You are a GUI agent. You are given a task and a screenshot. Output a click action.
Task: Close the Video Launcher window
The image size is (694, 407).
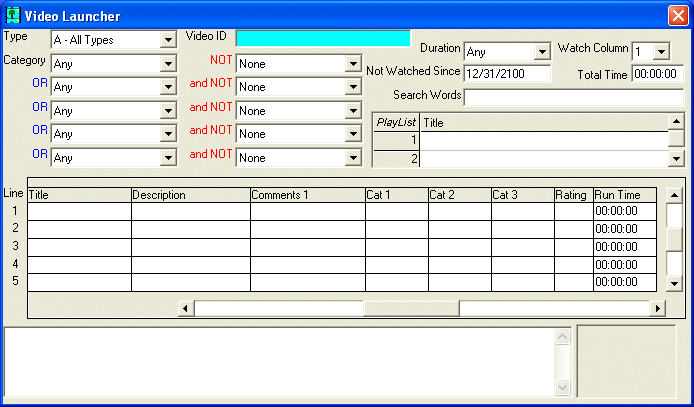[x=677, y=16]
